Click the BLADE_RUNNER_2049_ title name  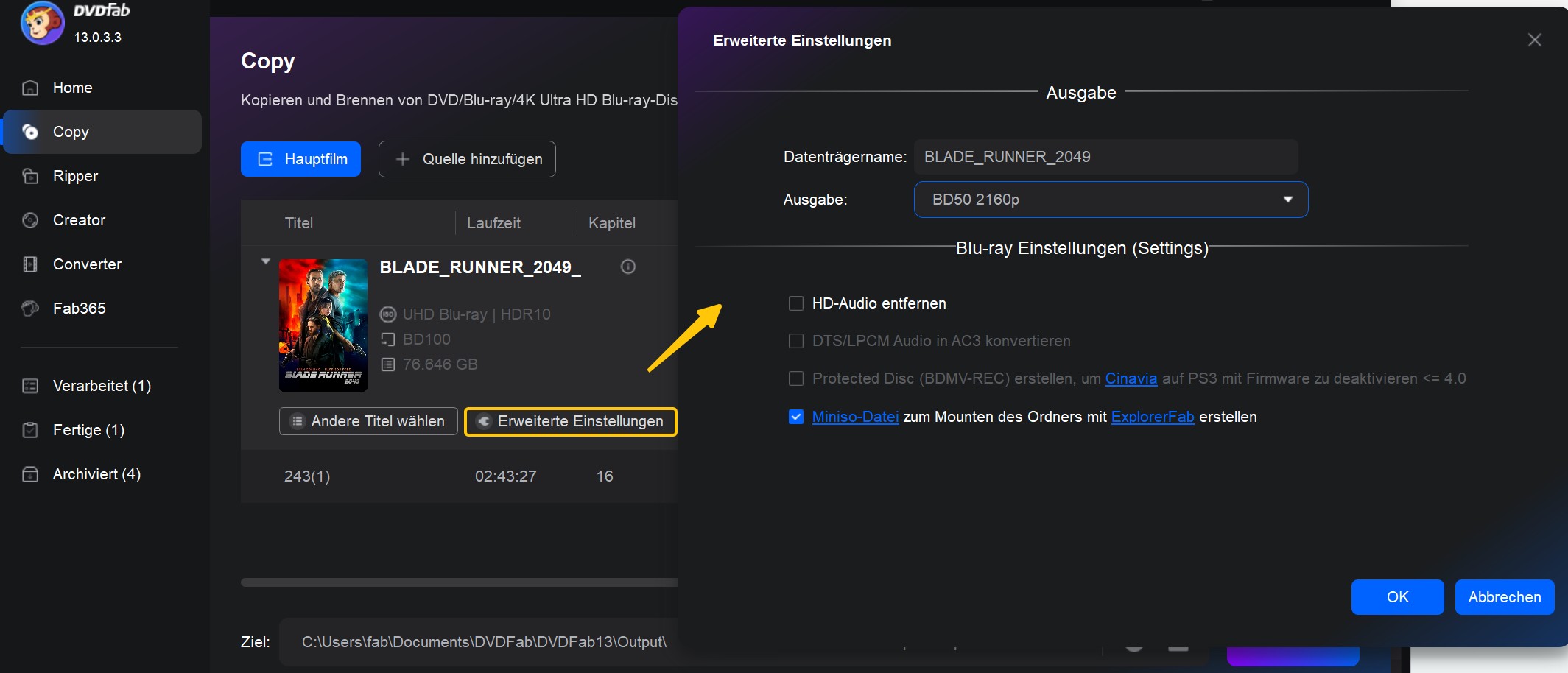[x=480, y=267]
